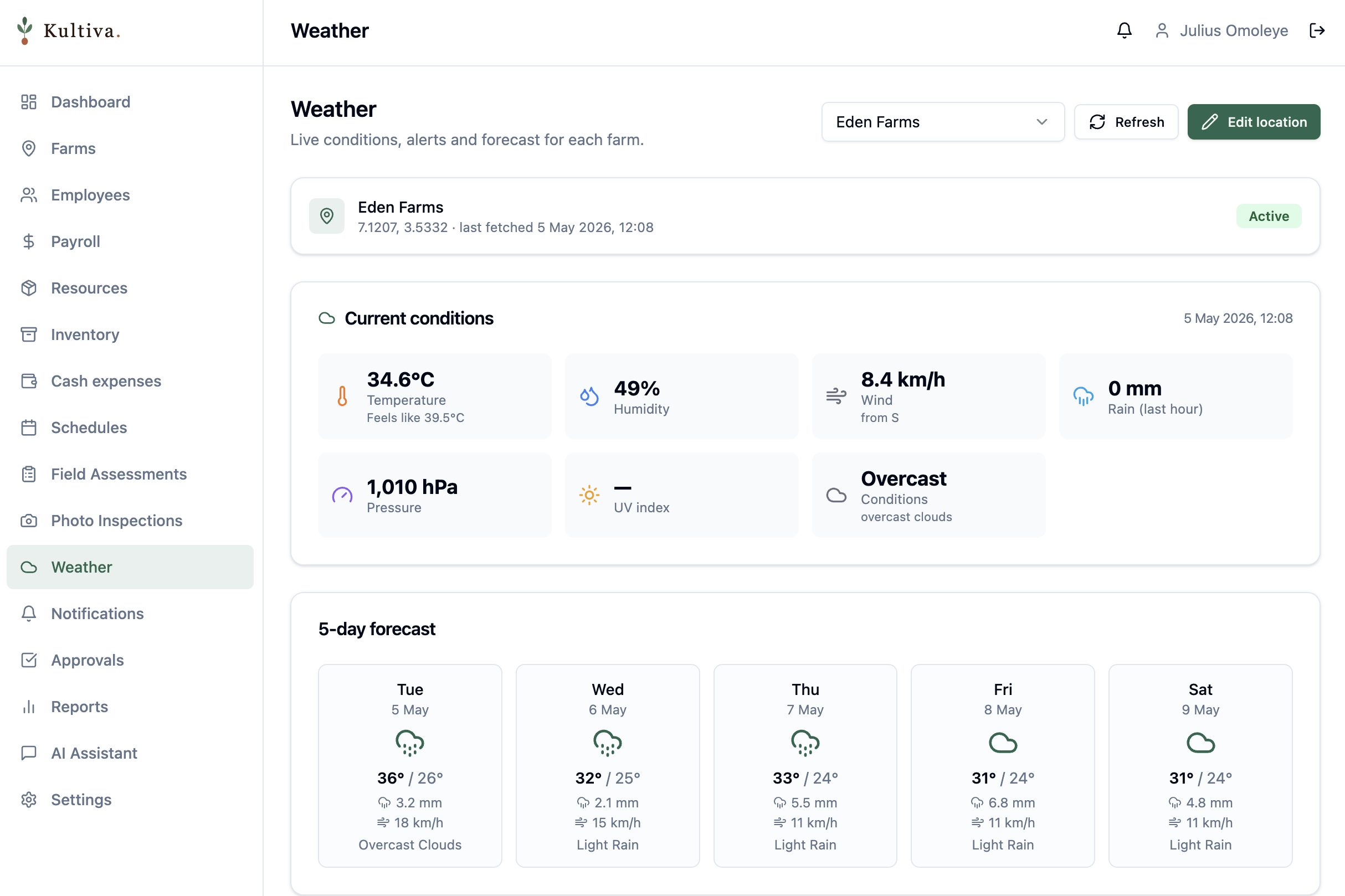Click the Schedules calendar icon in sidebar
Screen dimensions: 1345x896
29,428
